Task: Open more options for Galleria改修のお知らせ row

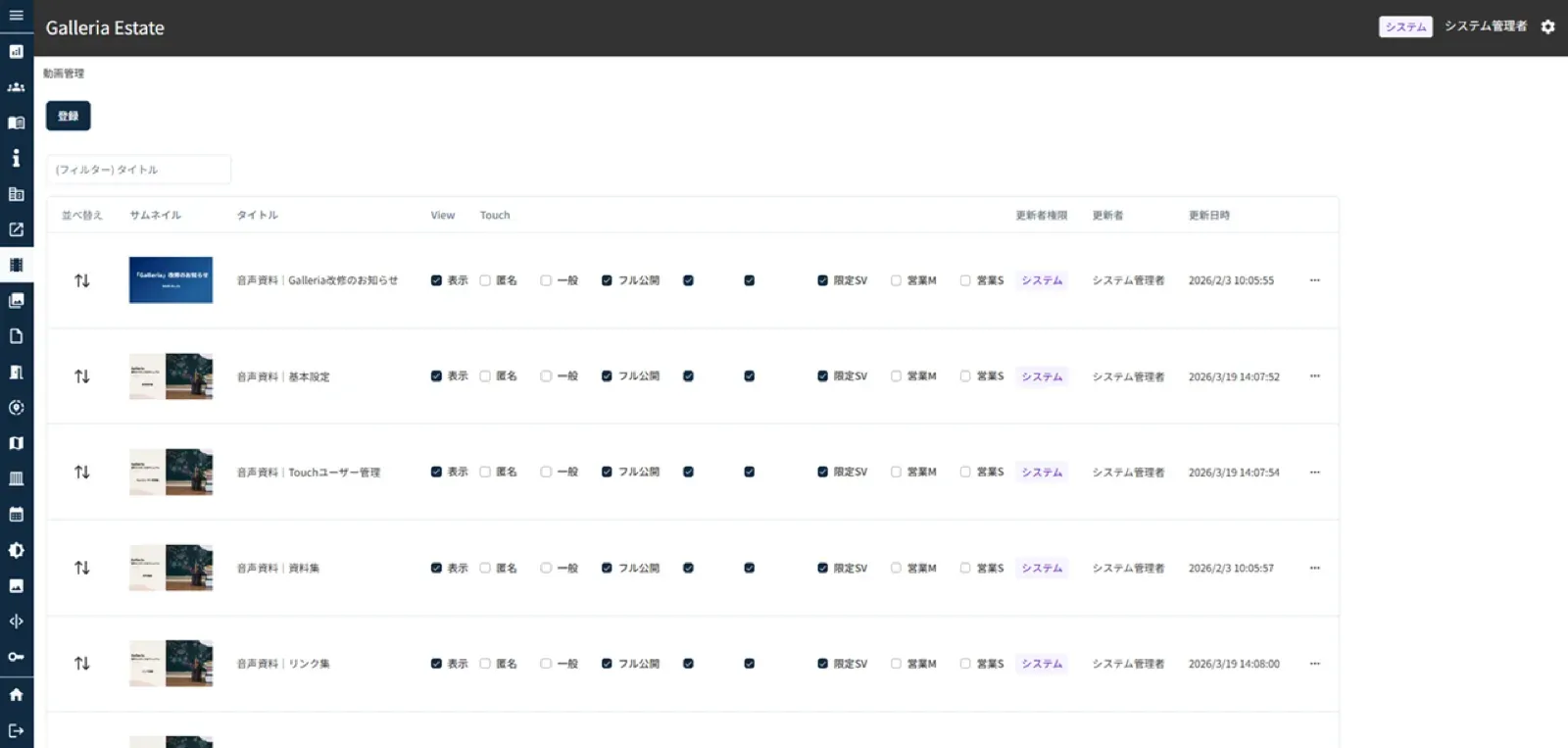Action: (x=1314, y=280)
